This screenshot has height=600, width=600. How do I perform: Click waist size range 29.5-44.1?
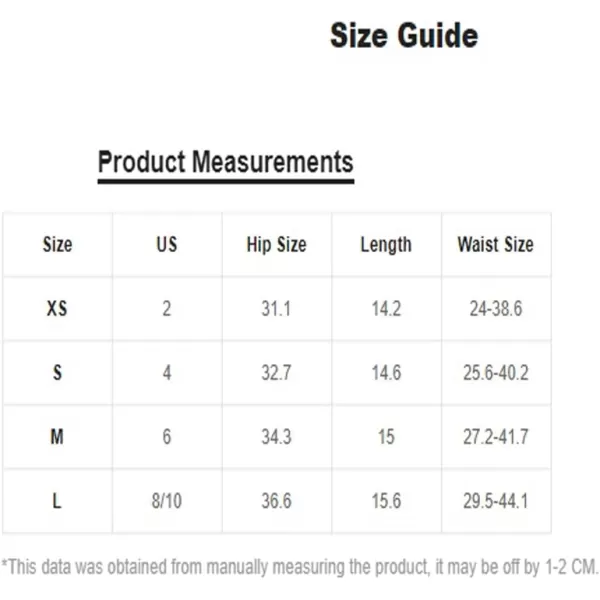(x=496, y=501)
